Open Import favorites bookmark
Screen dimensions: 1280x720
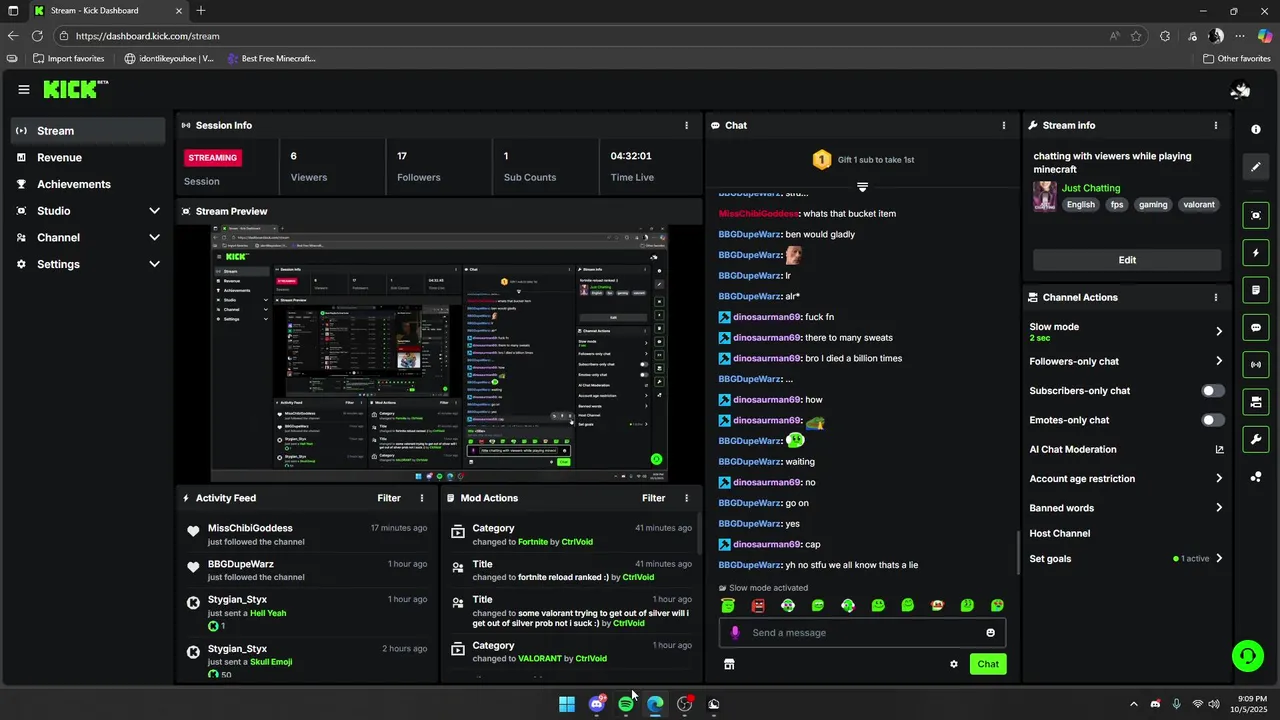pos(69,59)
